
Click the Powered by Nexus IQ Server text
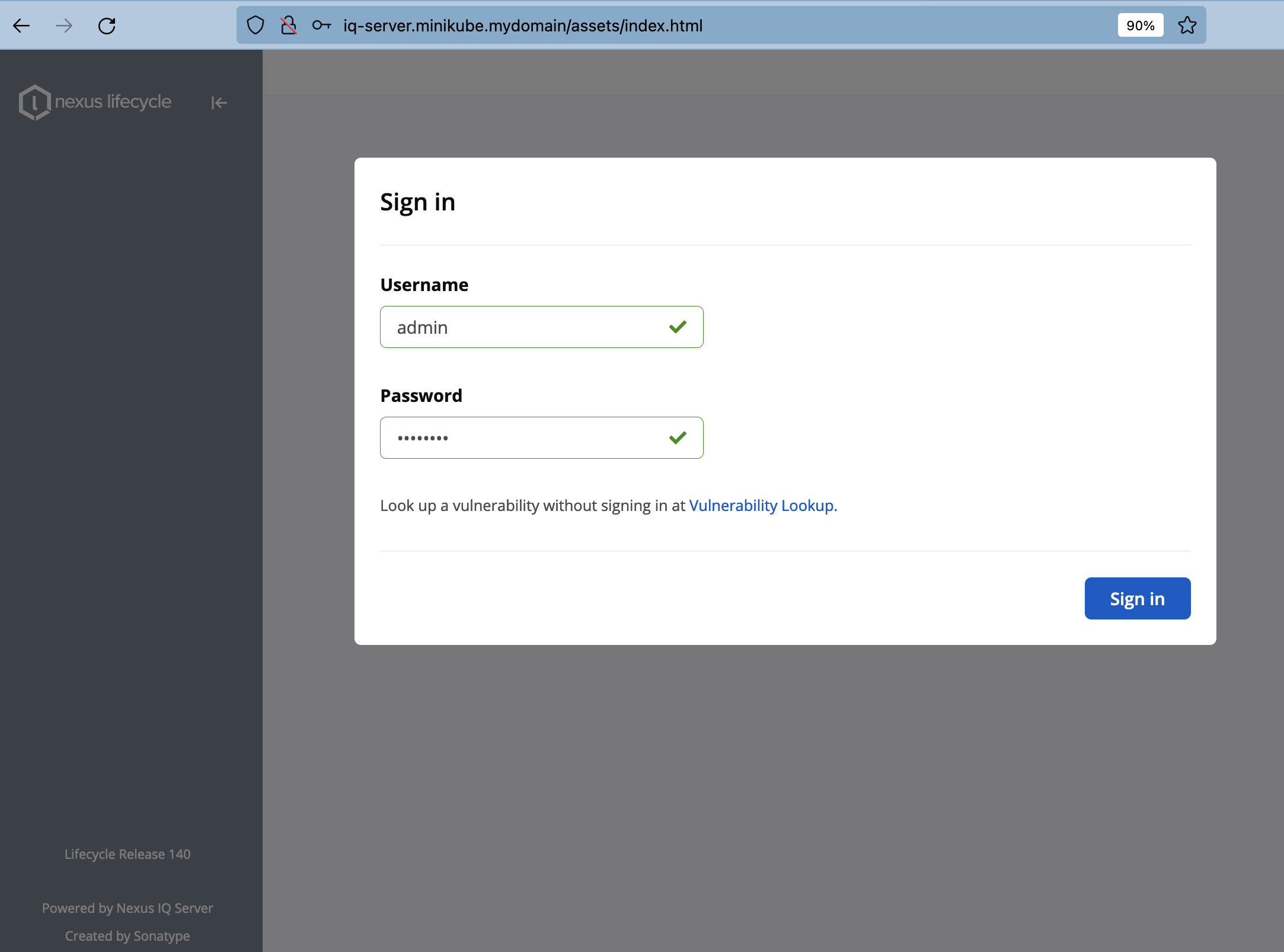click(127, 908)
